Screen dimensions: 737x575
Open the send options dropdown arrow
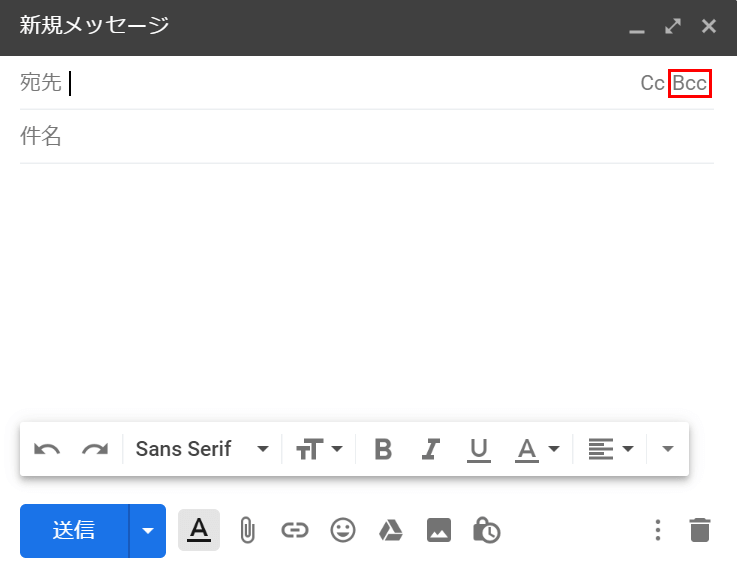pyautogui.click(x=148, y=531)
